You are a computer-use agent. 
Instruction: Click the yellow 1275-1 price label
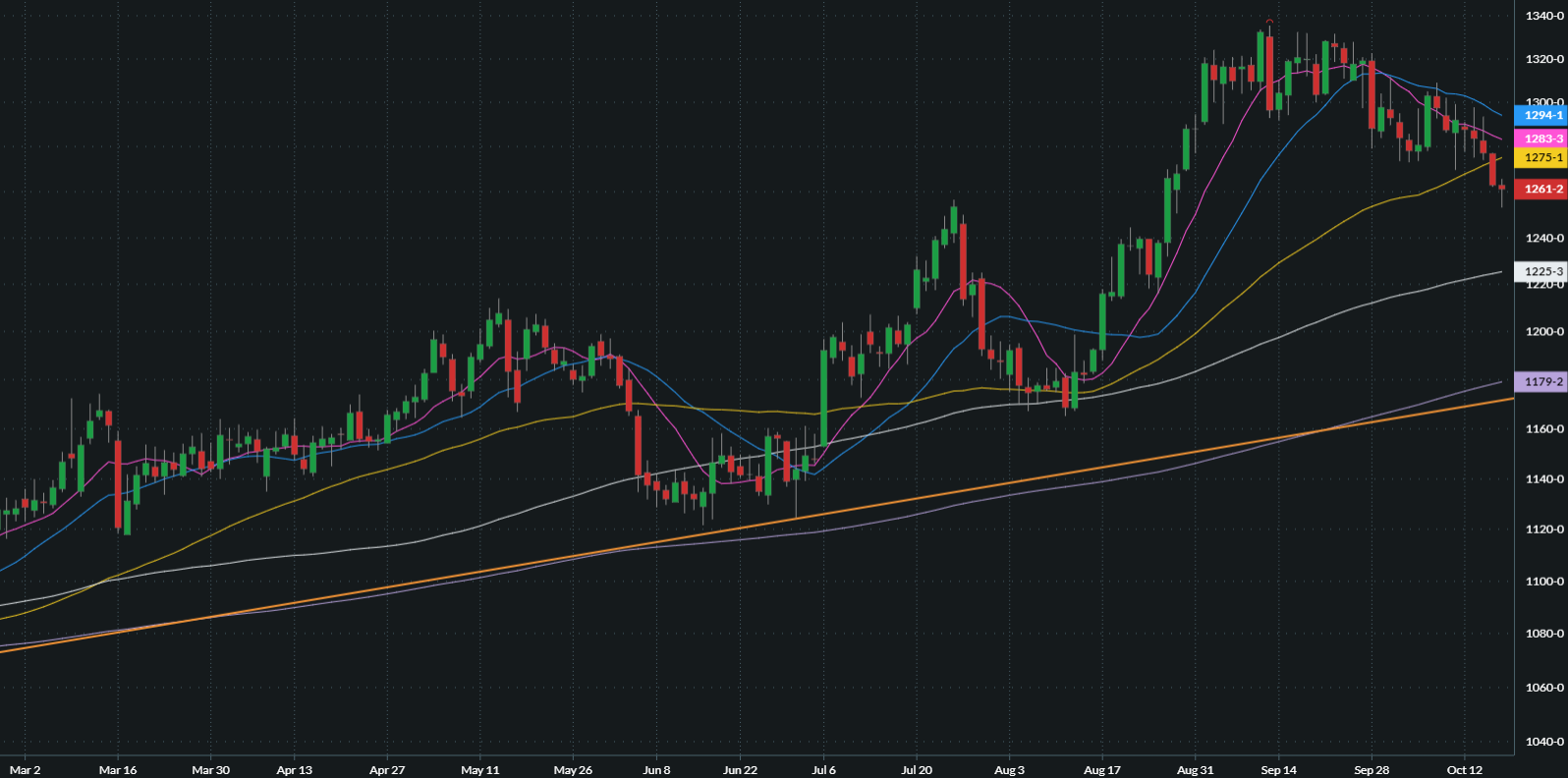pos(1540,157)
